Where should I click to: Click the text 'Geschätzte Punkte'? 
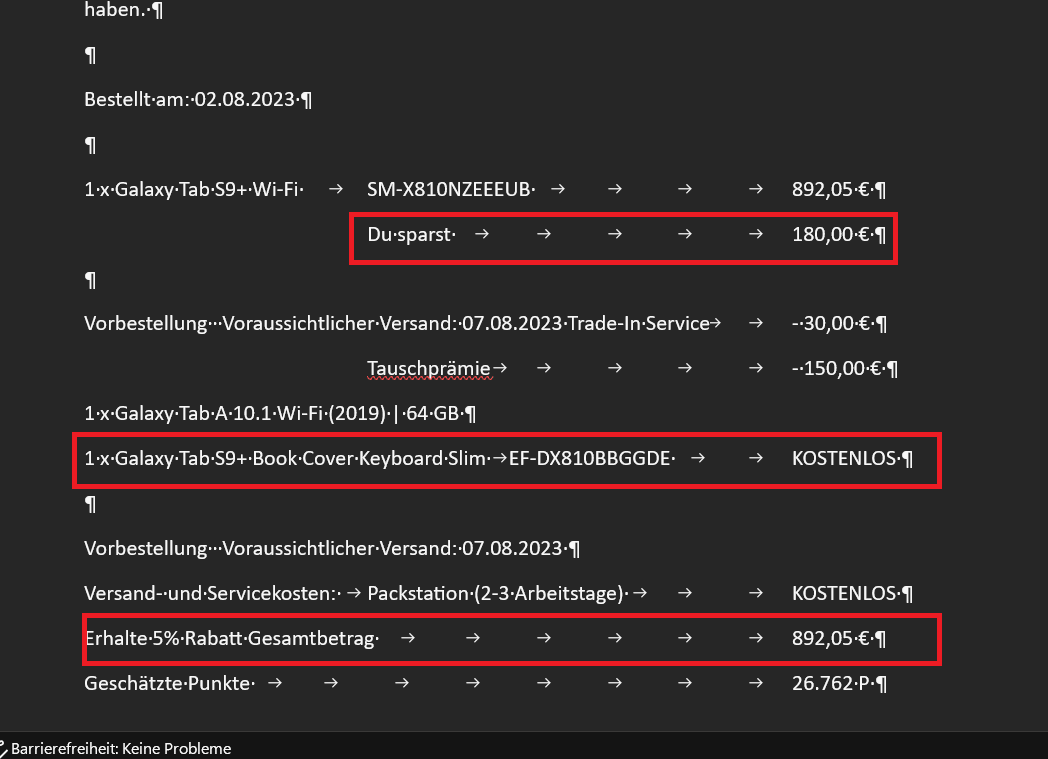pyautogui.click(x=167, y=684)
